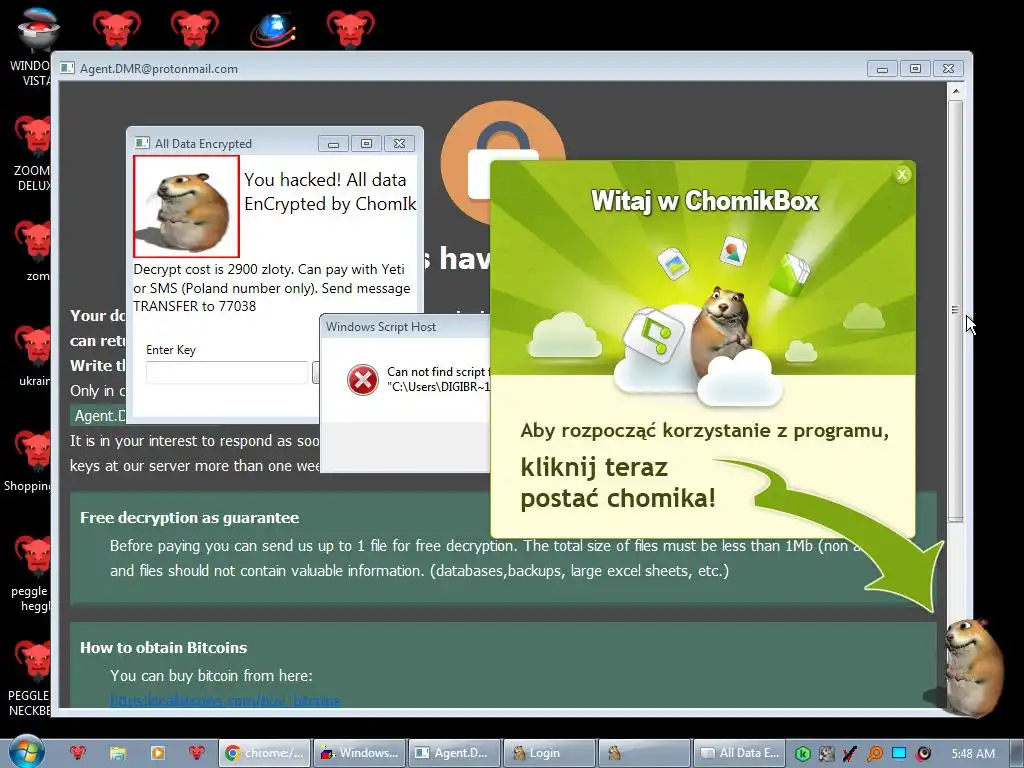Minimize the Agent.DMR@protonmail.com window
1024x768 pixels.
pyautogui.click(x=882, y=69)
